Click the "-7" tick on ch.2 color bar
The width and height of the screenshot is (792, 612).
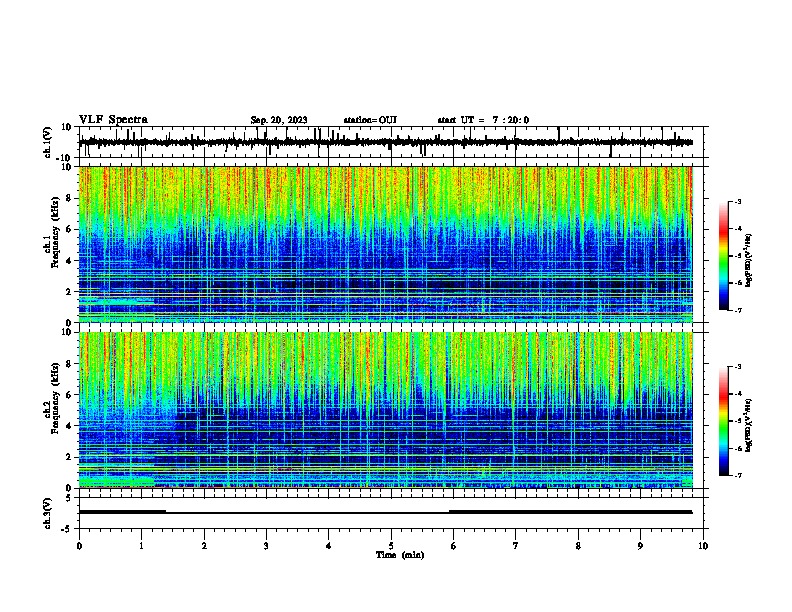(738, 476)
